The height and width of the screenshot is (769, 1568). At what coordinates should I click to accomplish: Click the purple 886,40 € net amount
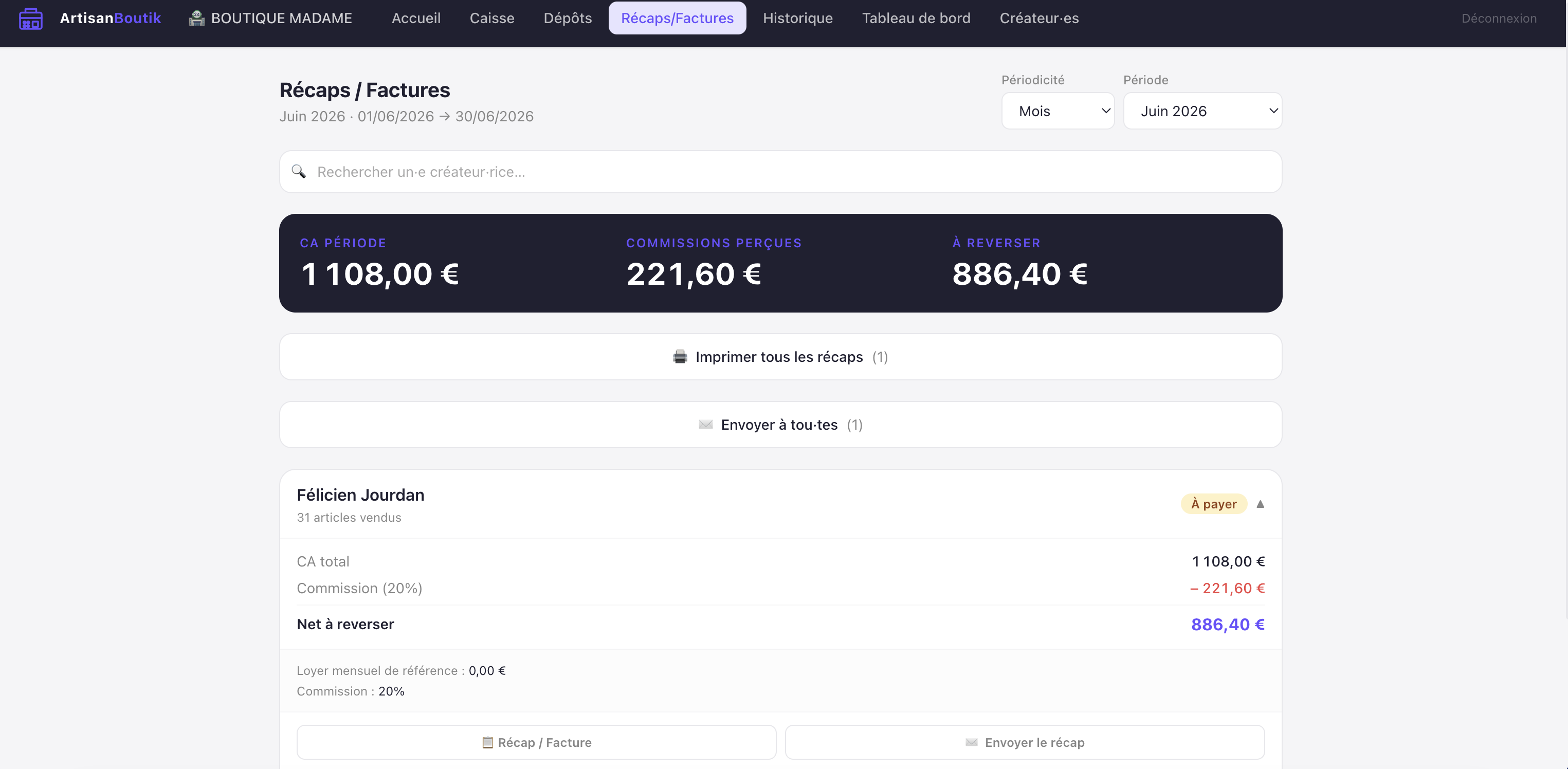click(1228, 624)
